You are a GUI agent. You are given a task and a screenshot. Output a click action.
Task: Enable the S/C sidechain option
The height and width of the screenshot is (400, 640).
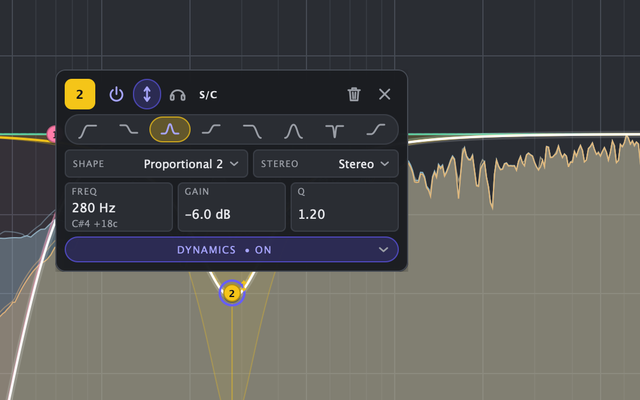pyautogui.click(x=208, y=95)
